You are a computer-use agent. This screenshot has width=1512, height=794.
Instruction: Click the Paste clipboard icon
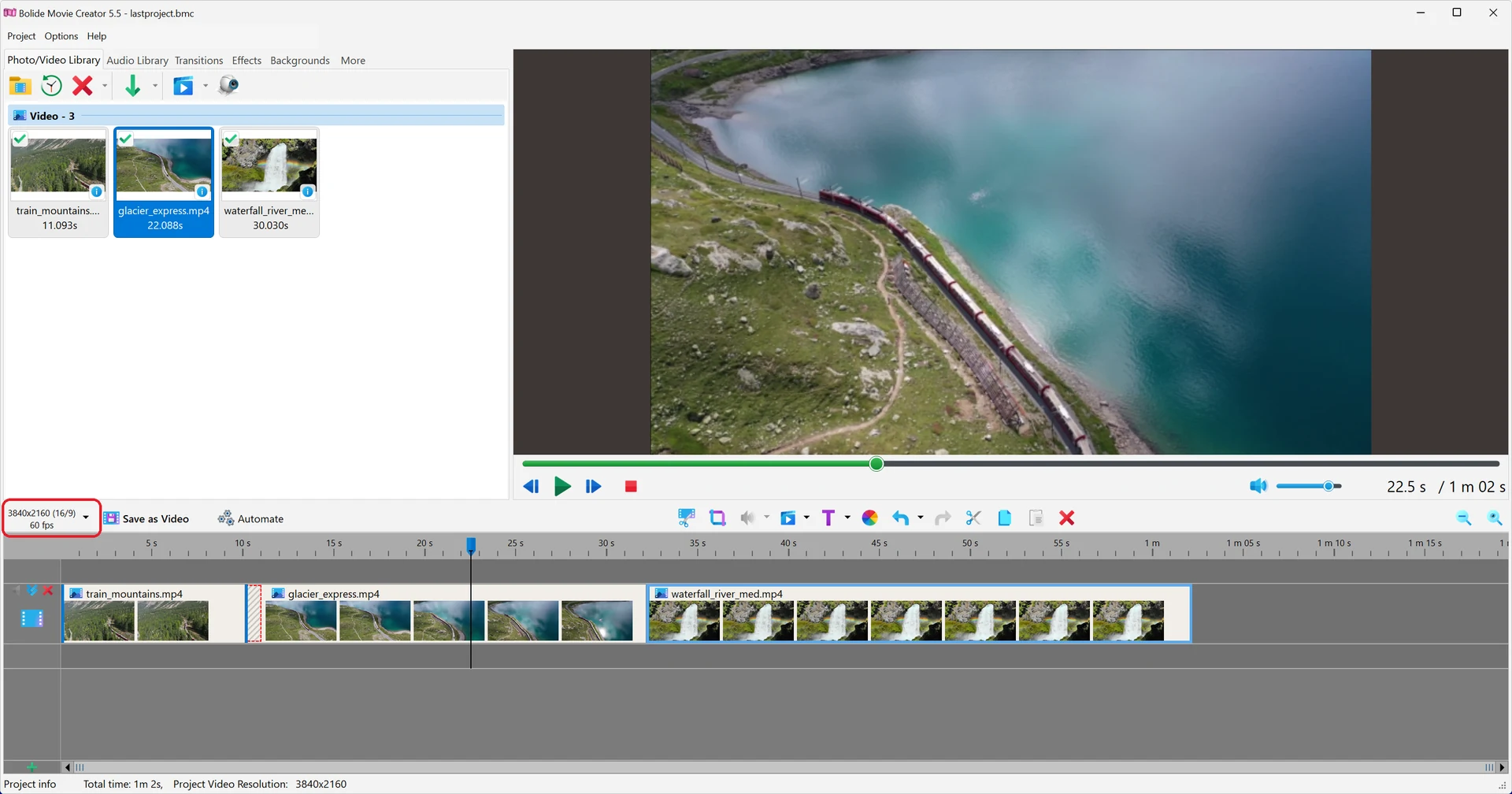(x=1036, y=518)
